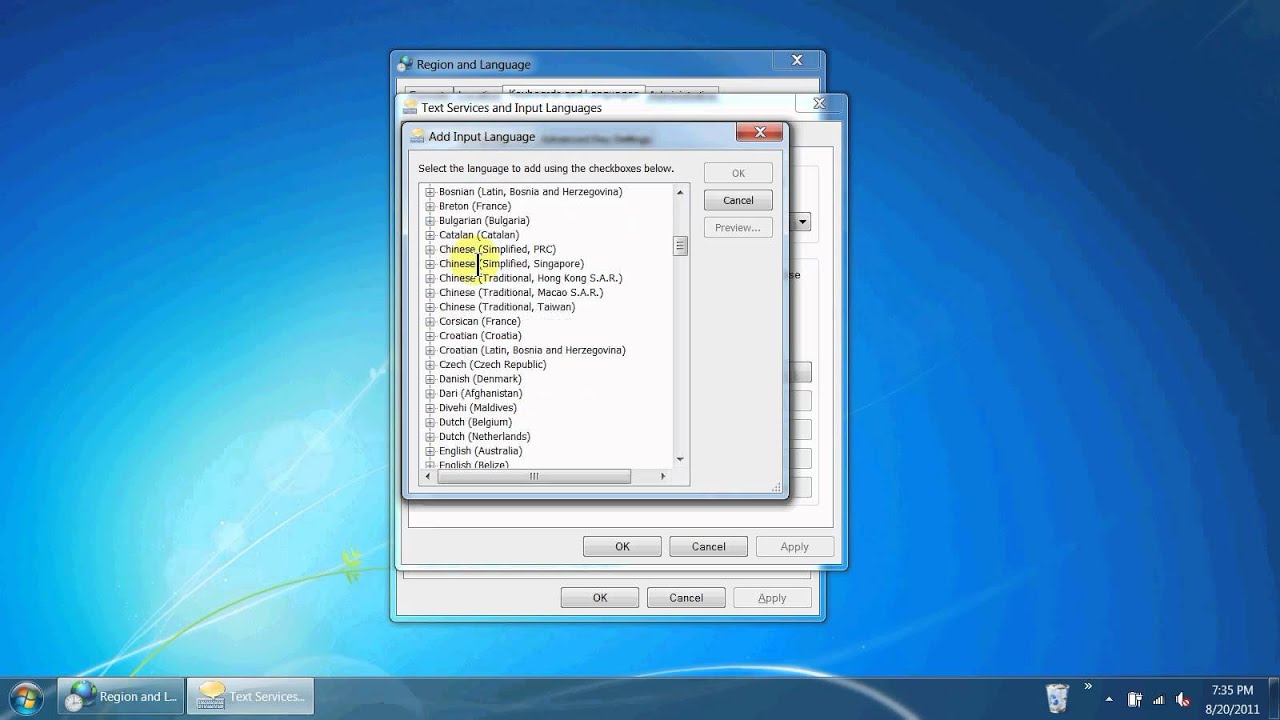Expand Czech (Czech Republic) node
1280x720 pixels.
coord(430,365)
